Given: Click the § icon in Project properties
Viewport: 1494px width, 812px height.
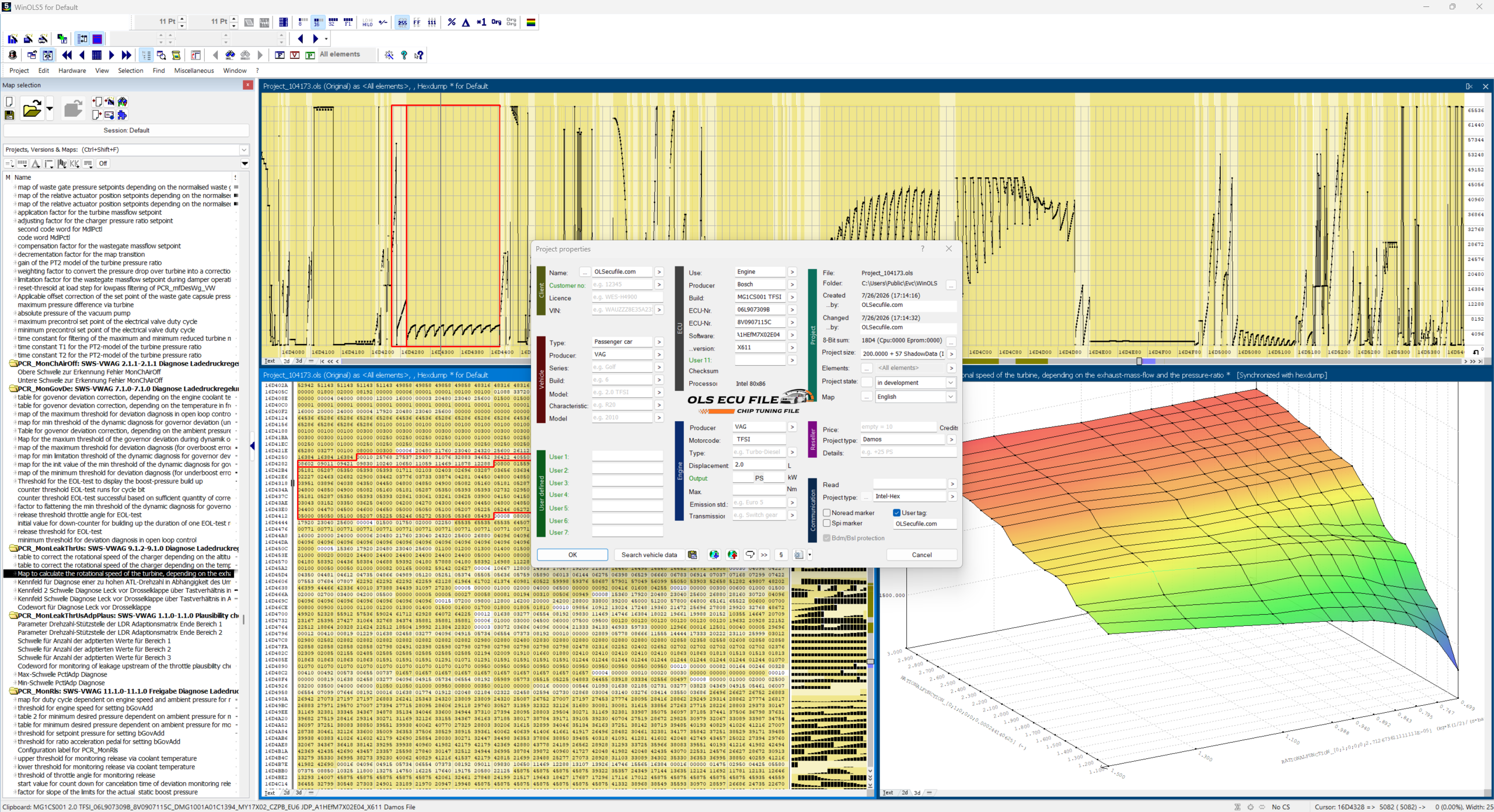Looking at the screenshot, I should coord(781,555).
